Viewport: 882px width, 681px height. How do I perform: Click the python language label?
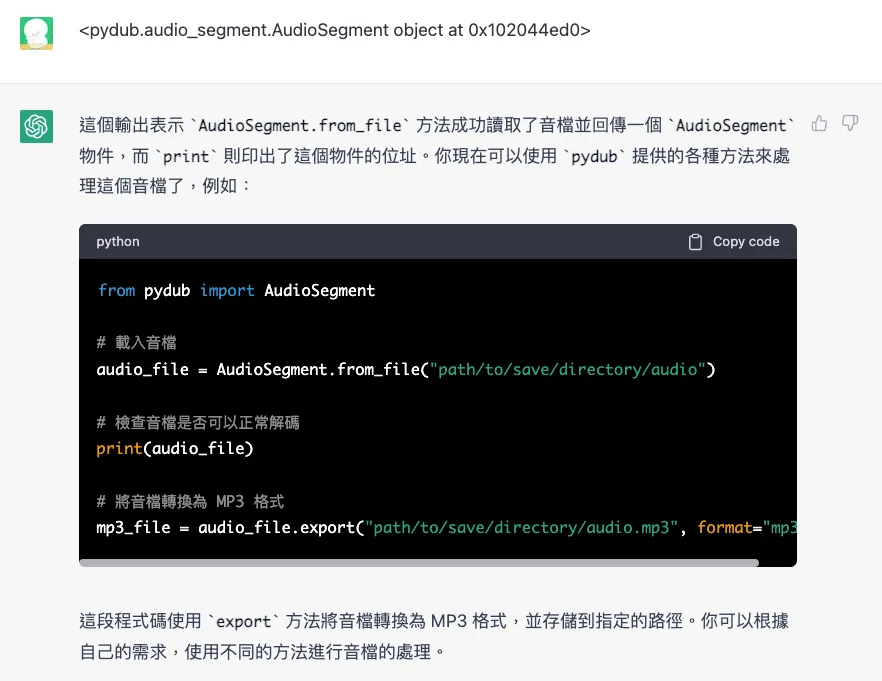(118, 242)
